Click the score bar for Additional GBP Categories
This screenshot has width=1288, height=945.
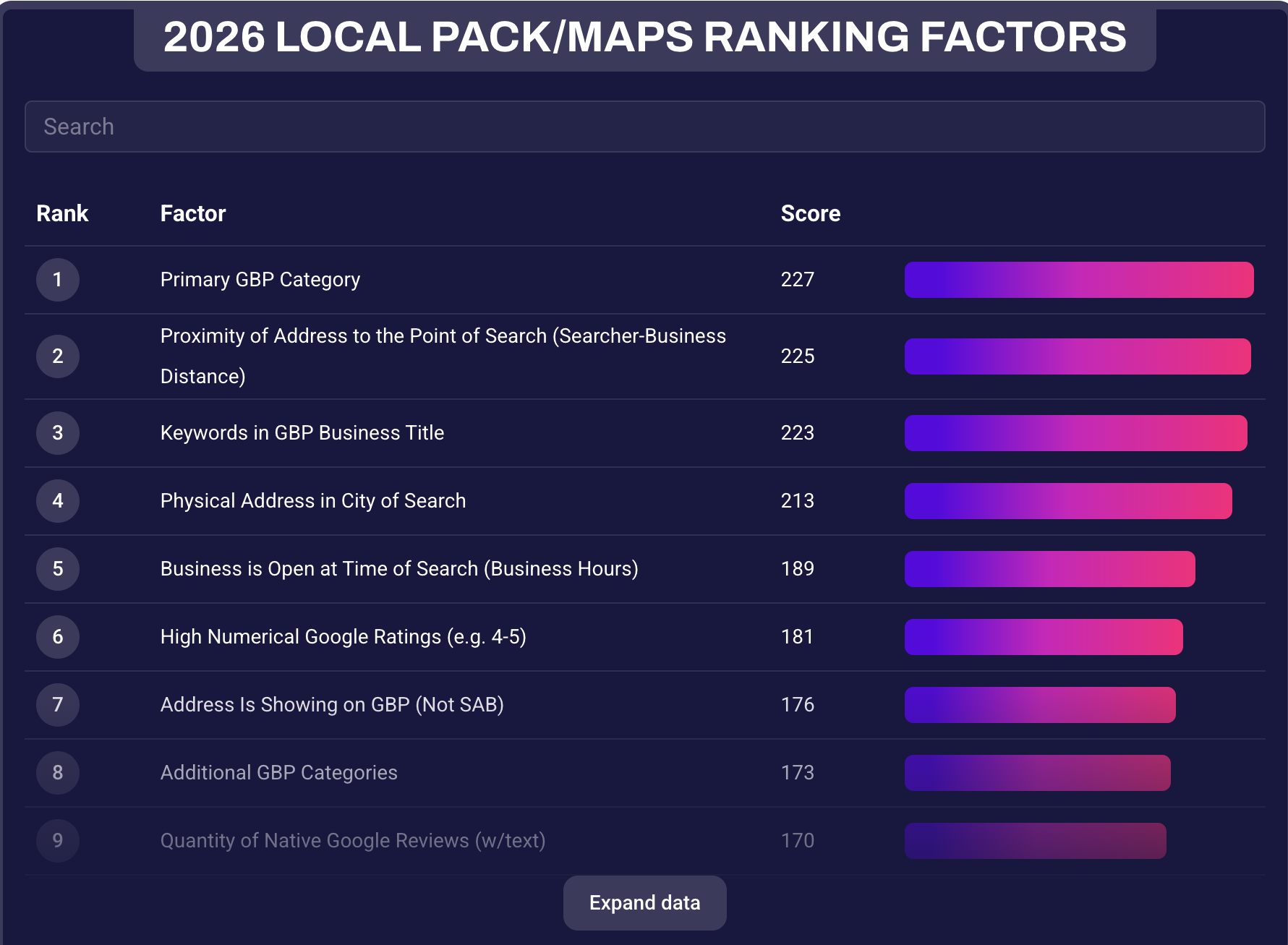coord(1038,773)
